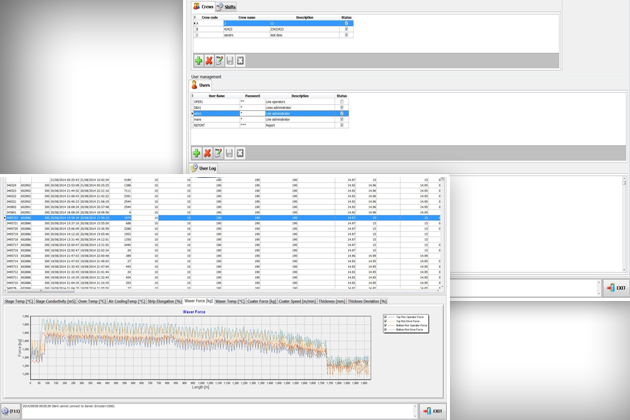Switch to the Shifts tab
Image resolution: width=630 pixels, height=420 pixels.
(x=227, y=7)
